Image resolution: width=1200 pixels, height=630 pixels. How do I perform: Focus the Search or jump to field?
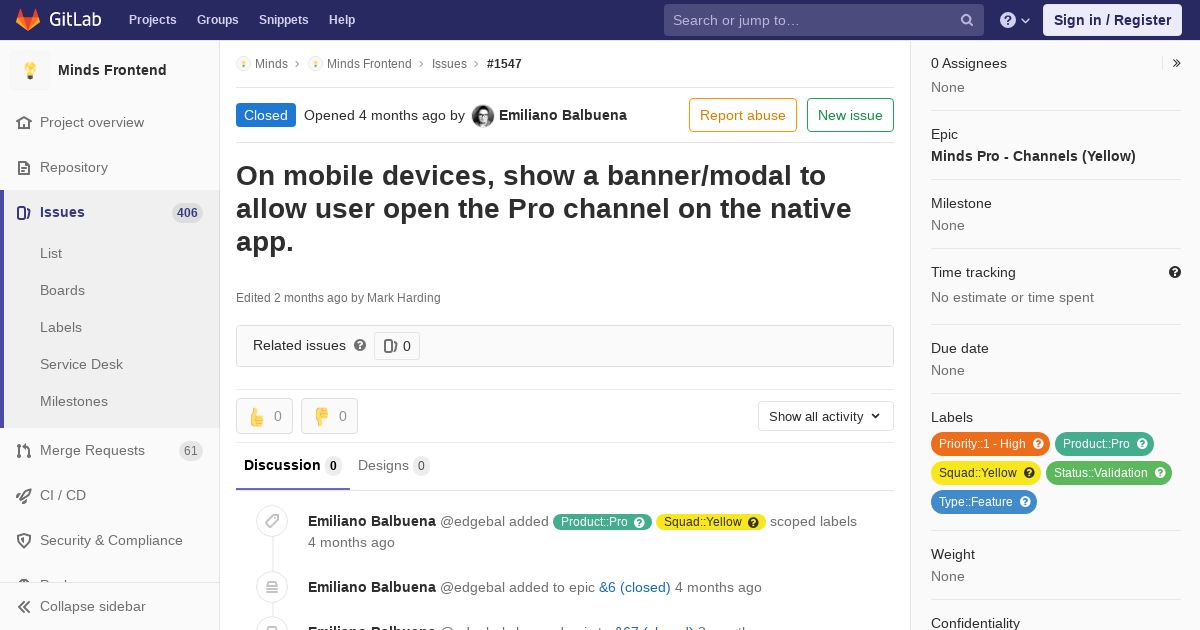tap(824, 20)
